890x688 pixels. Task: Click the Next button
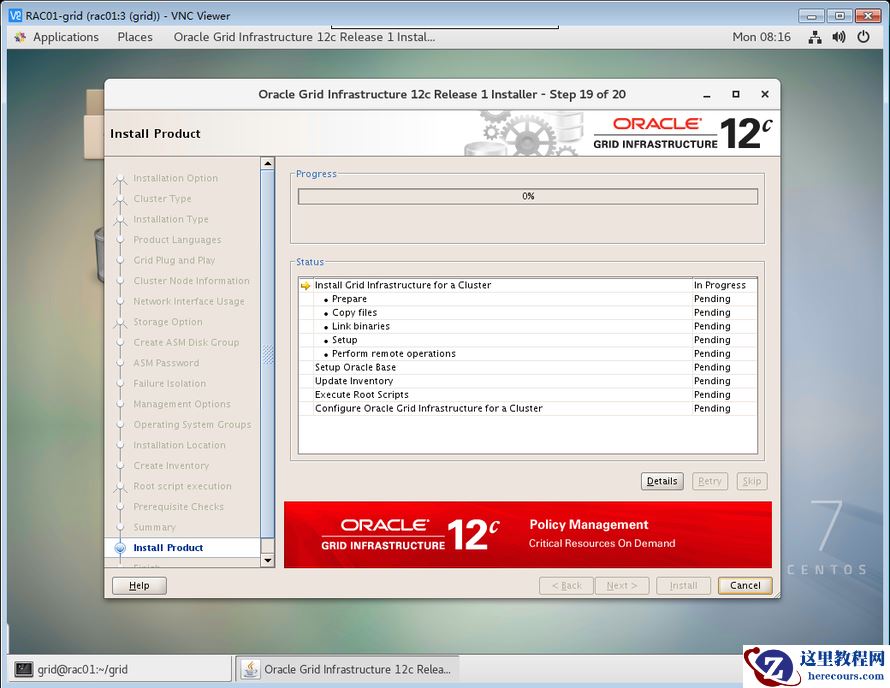[622, 585]
